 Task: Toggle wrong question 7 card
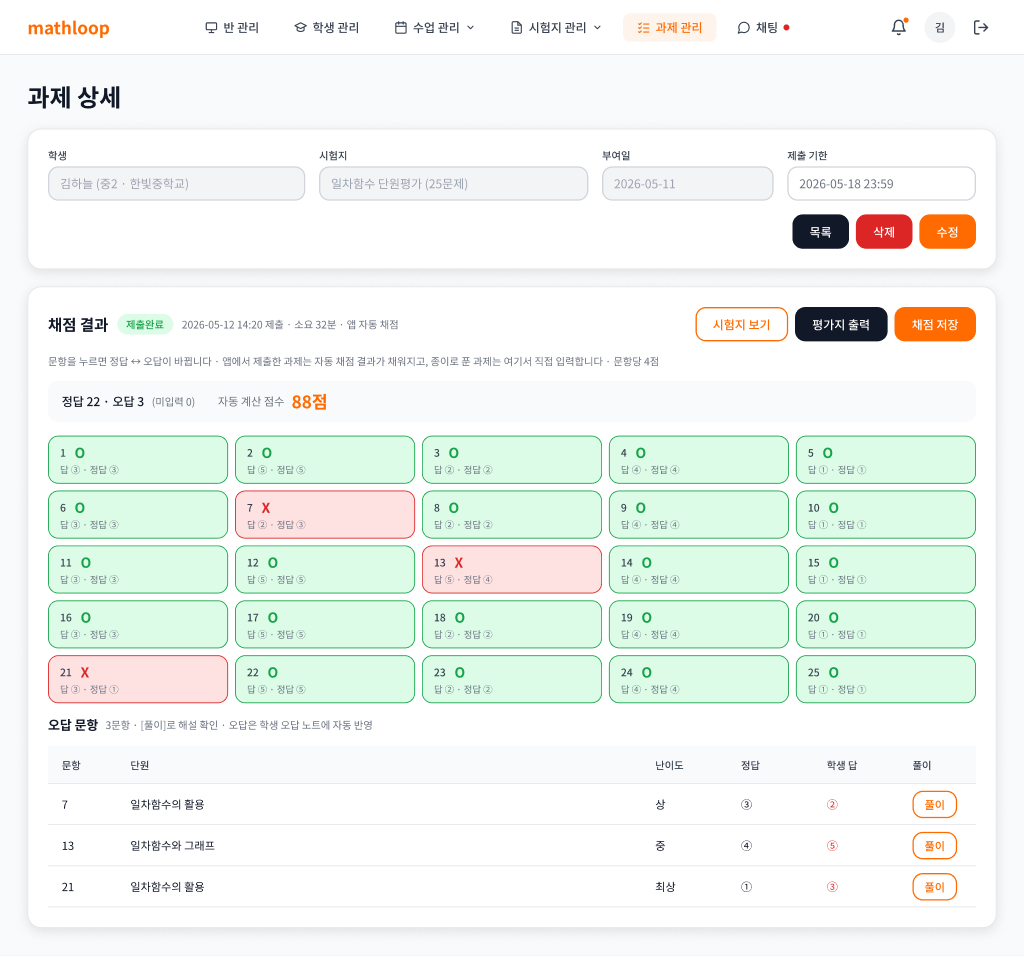coord(325,515)
